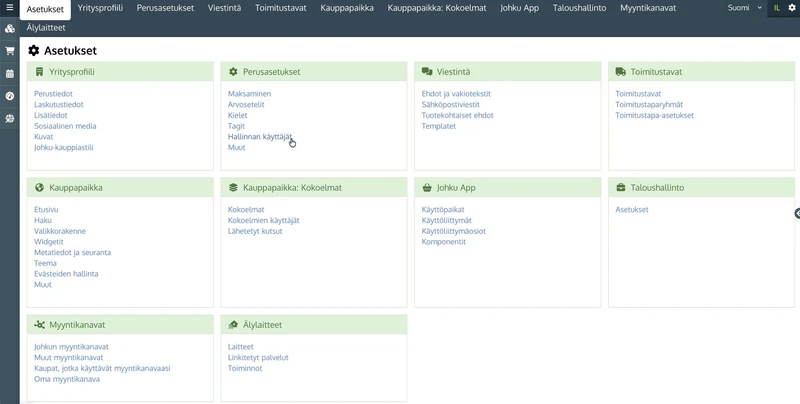Go to the Älylaitteet tab
Viewport: 800px width, 404px height.
(x=46, y=28)
